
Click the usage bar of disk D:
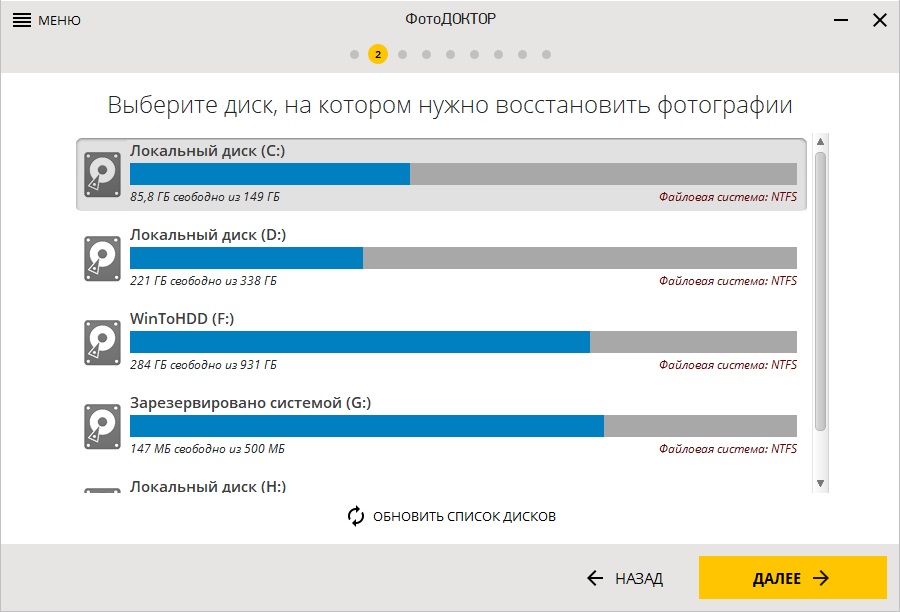(463, 258)
